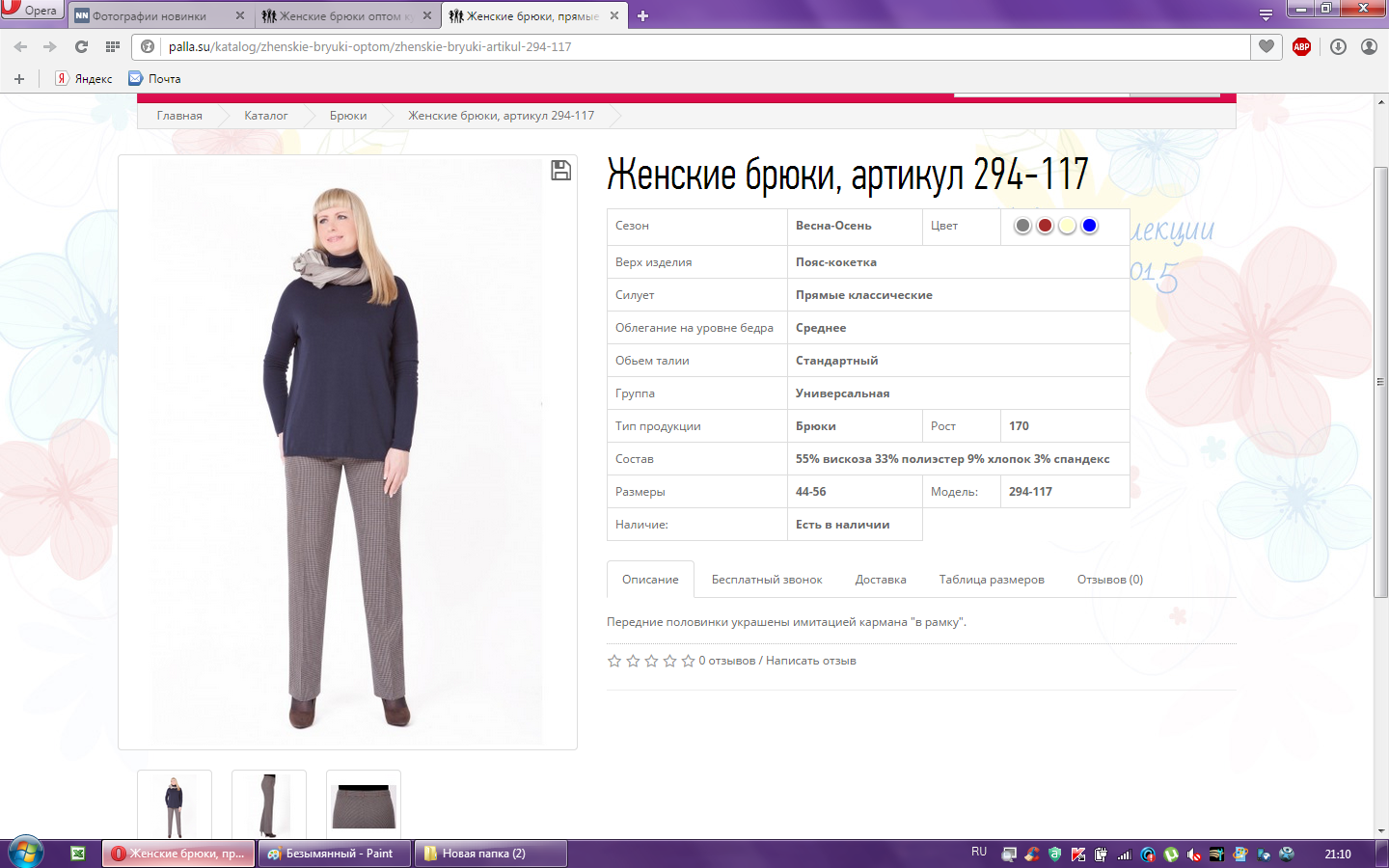1389x868 pixels.
Task: Close the 'Женские брюки оптом' tab
Action: coord(427,15)
